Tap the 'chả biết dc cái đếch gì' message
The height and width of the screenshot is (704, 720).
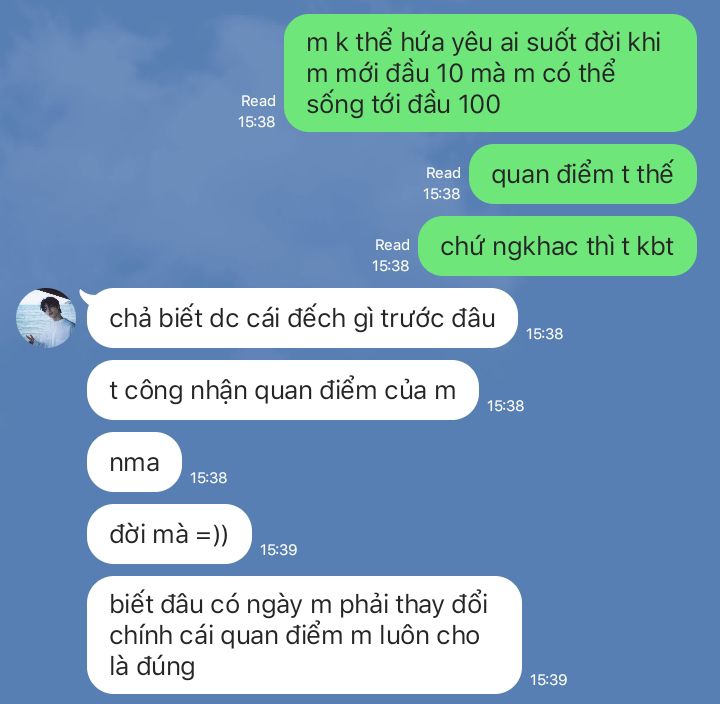coord(302,318)
